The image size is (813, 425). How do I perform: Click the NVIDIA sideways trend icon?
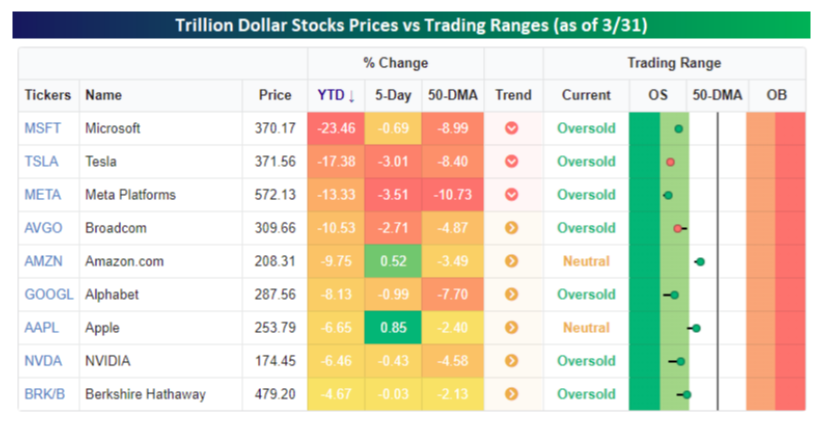pos(512,361)
